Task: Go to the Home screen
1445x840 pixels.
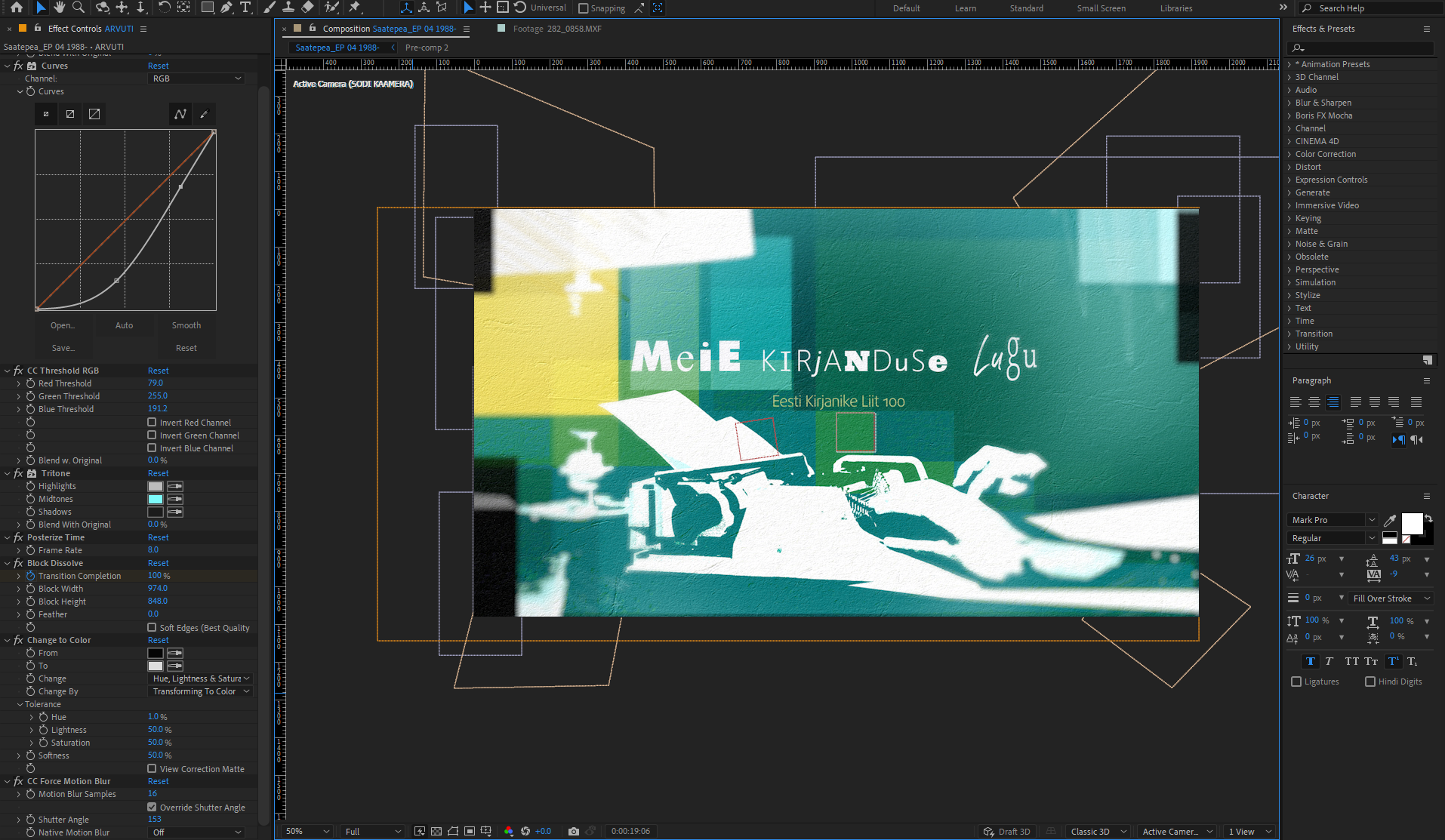Action: click(17, 8)
